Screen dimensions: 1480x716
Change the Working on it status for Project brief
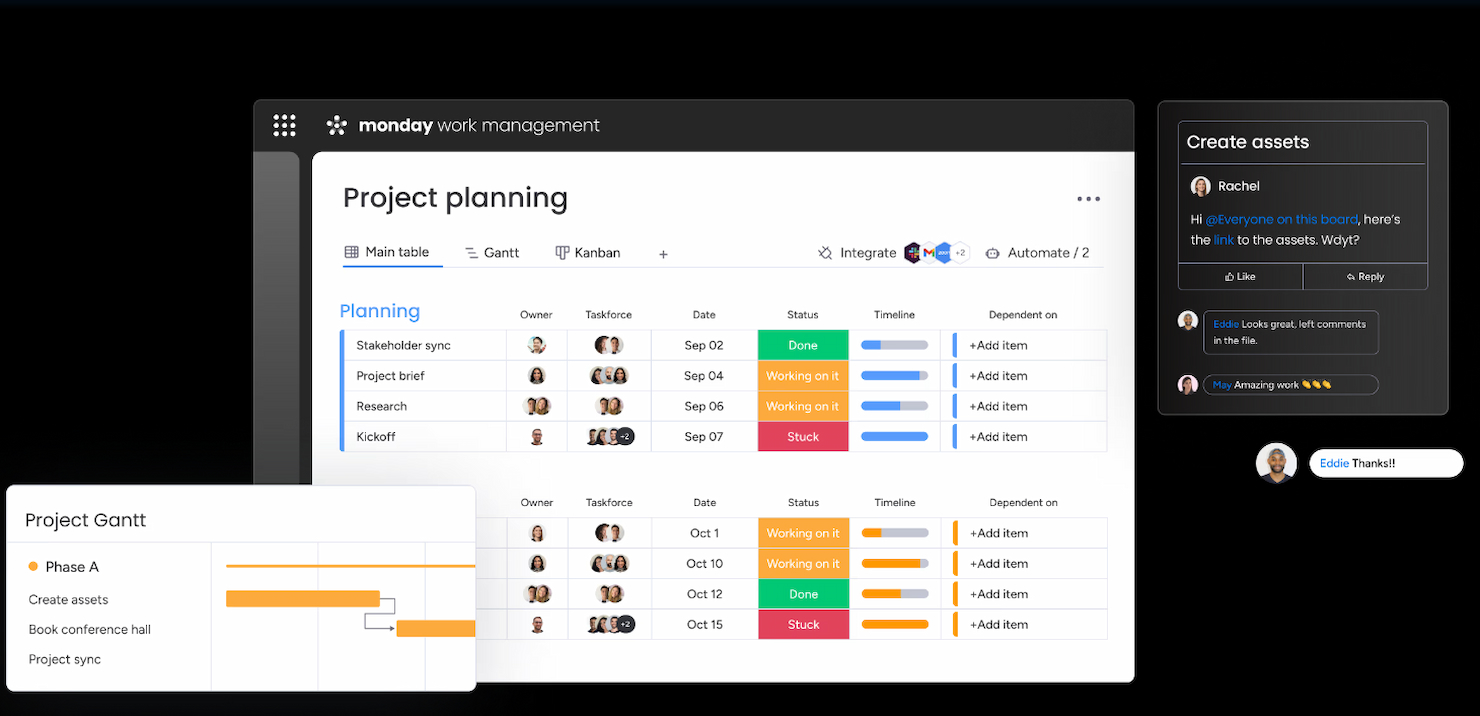tap(803, 376)
